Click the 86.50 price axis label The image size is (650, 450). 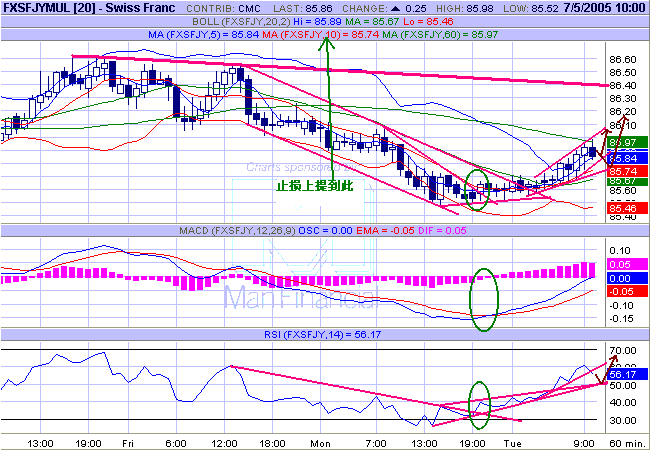click(x=623, y=73)
